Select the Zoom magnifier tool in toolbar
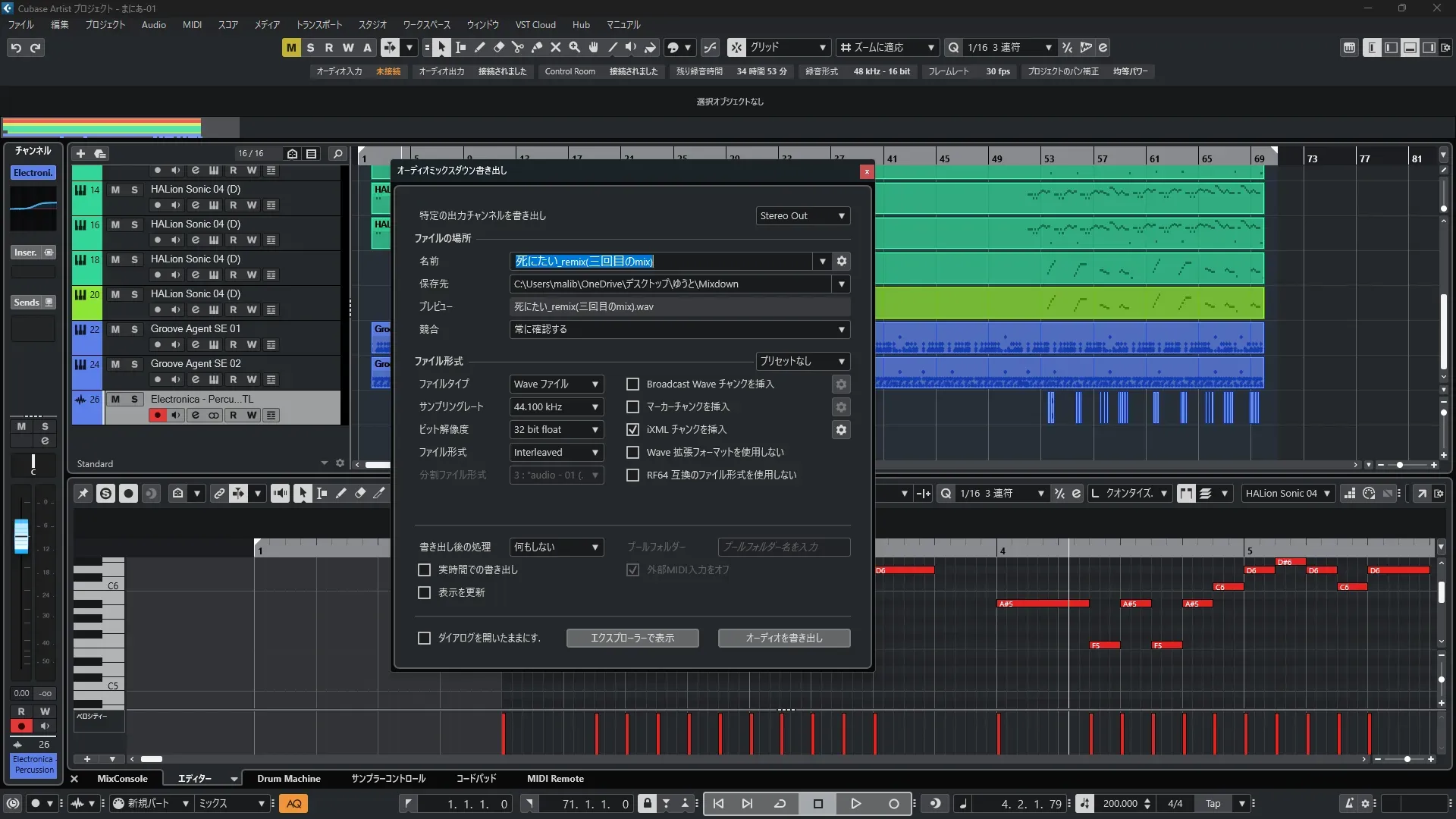This screenshot has height=819, width=1456. click(x=575, y=48)
